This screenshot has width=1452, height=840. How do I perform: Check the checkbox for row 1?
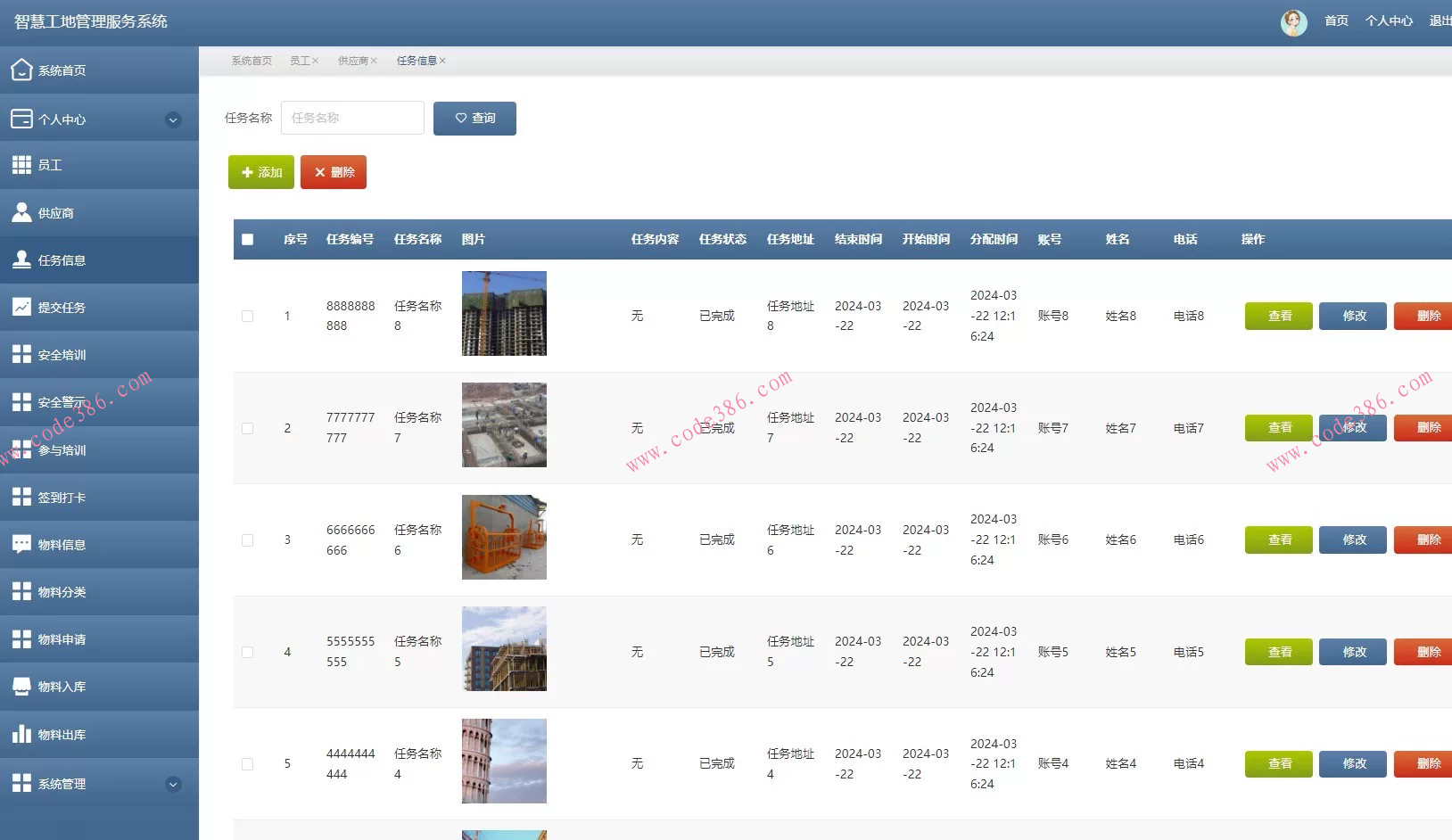click(x=248, y=317)
